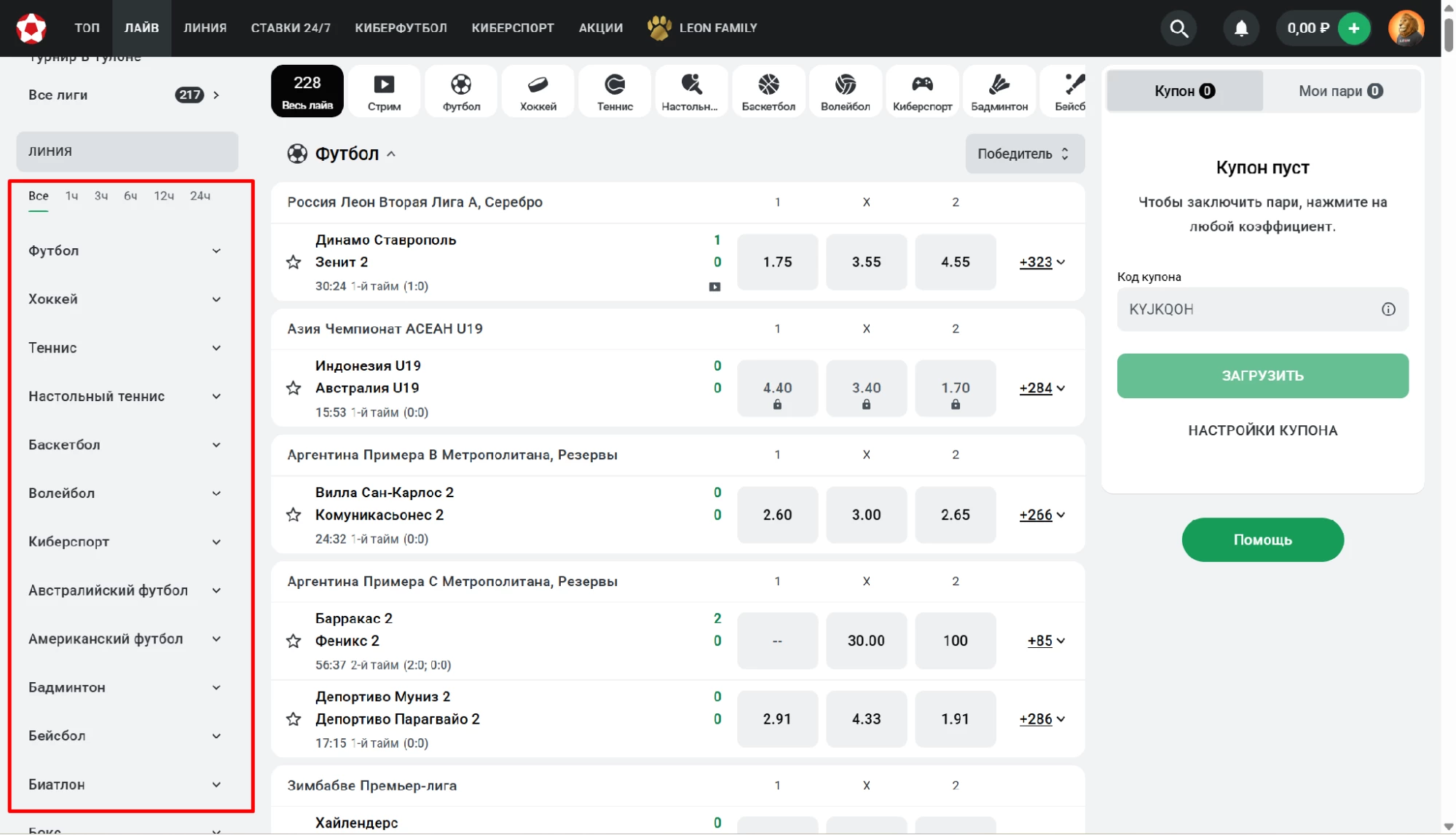Select the 3ч time filter
This screenshot has width=1456, height=835.
pyautogui.click(x=101, y=196)
